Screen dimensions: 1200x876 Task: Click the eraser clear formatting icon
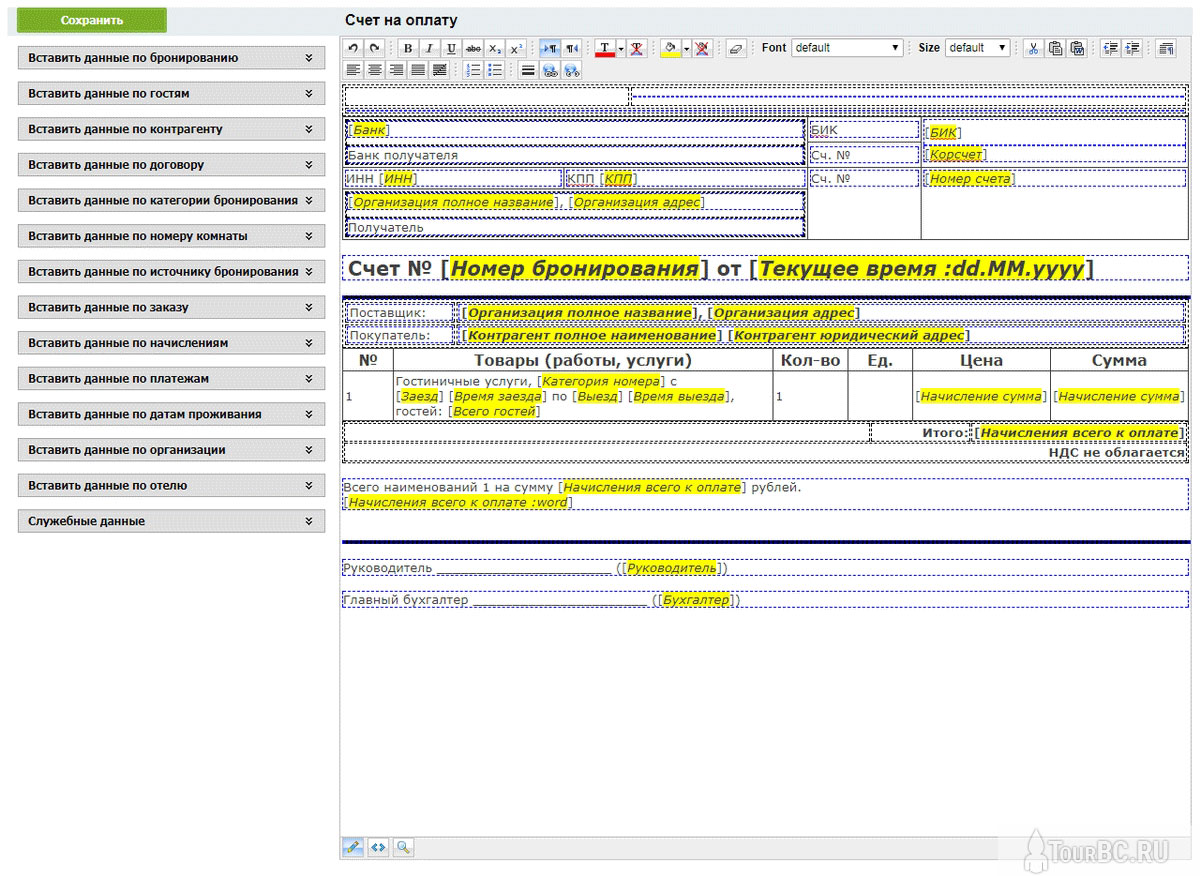click(x=736, y=48)
